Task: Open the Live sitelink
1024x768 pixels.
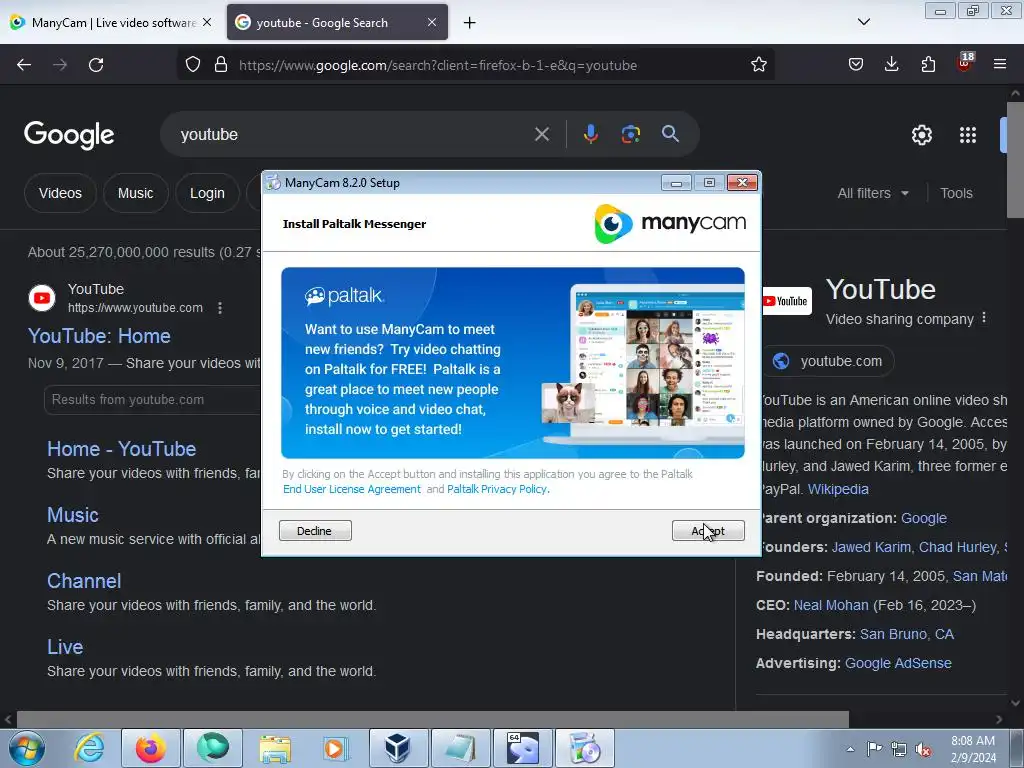Action: point(65,647)
